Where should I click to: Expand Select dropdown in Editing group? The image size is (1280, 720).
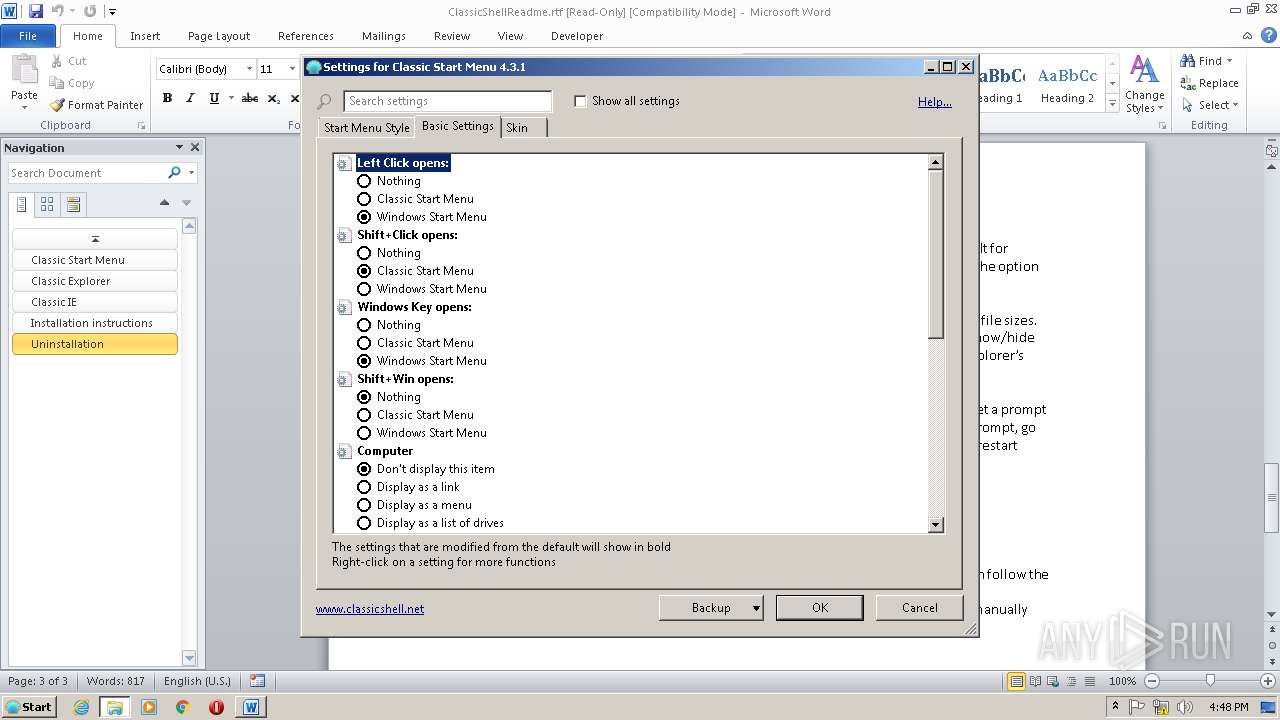pyautogui.click(x=1235, y=105)
